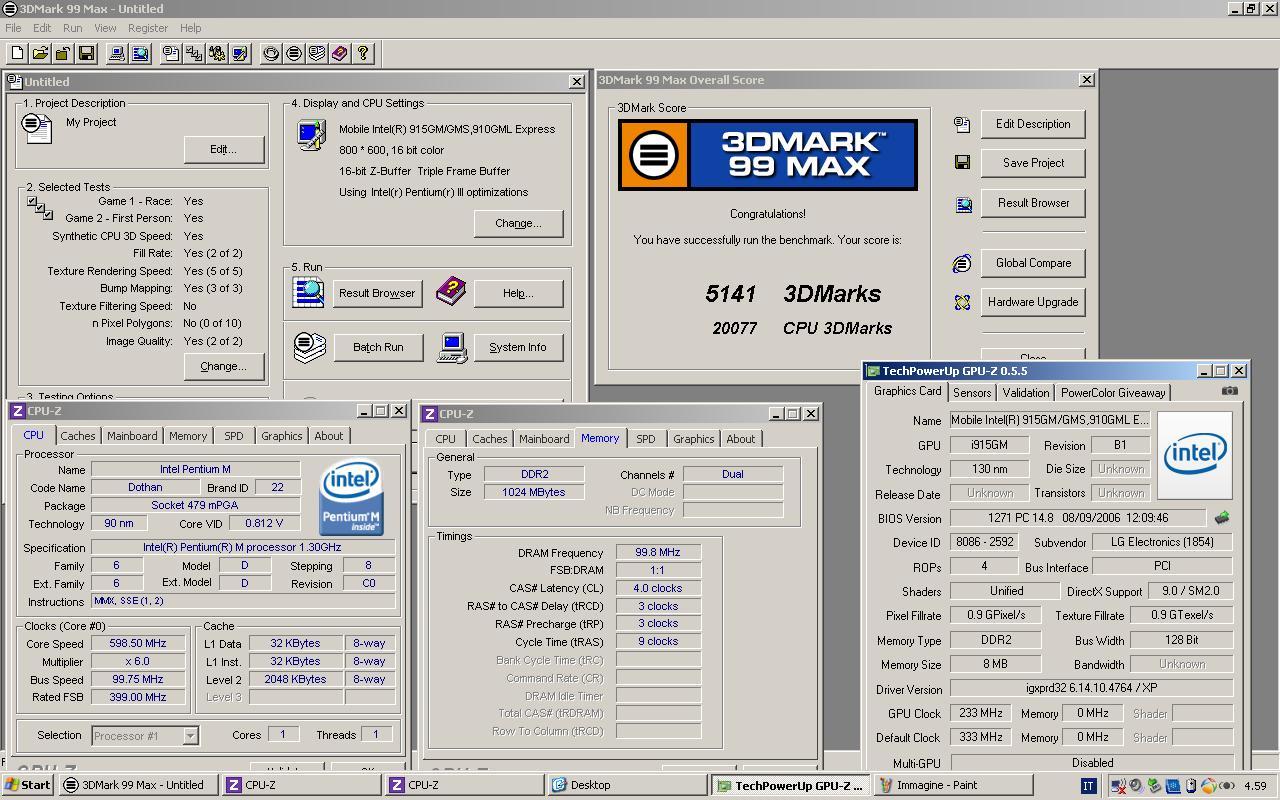Click the icon beside Global Compare

(962, 263)
